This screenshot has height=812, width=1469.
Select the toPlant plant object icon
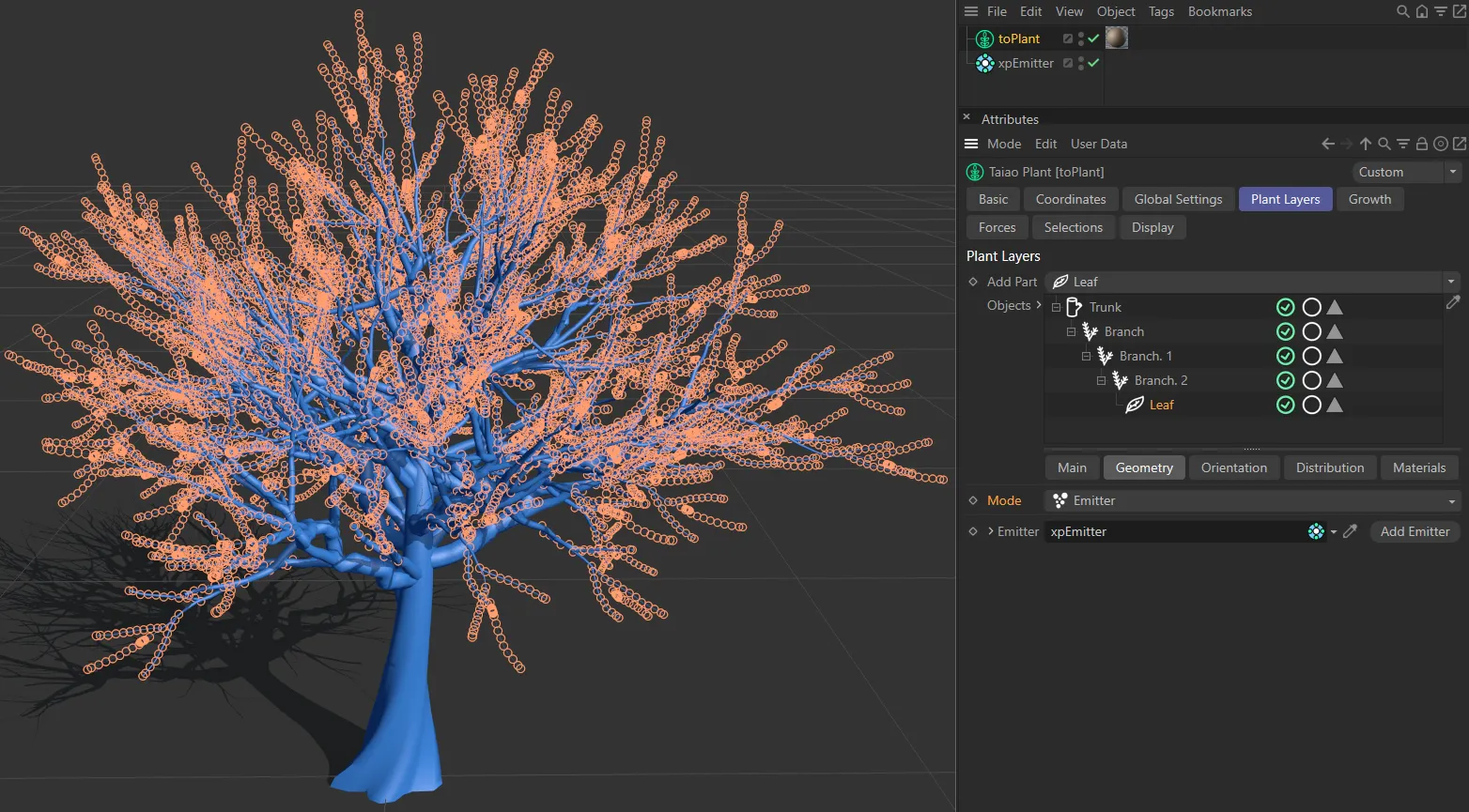(984, 38)
